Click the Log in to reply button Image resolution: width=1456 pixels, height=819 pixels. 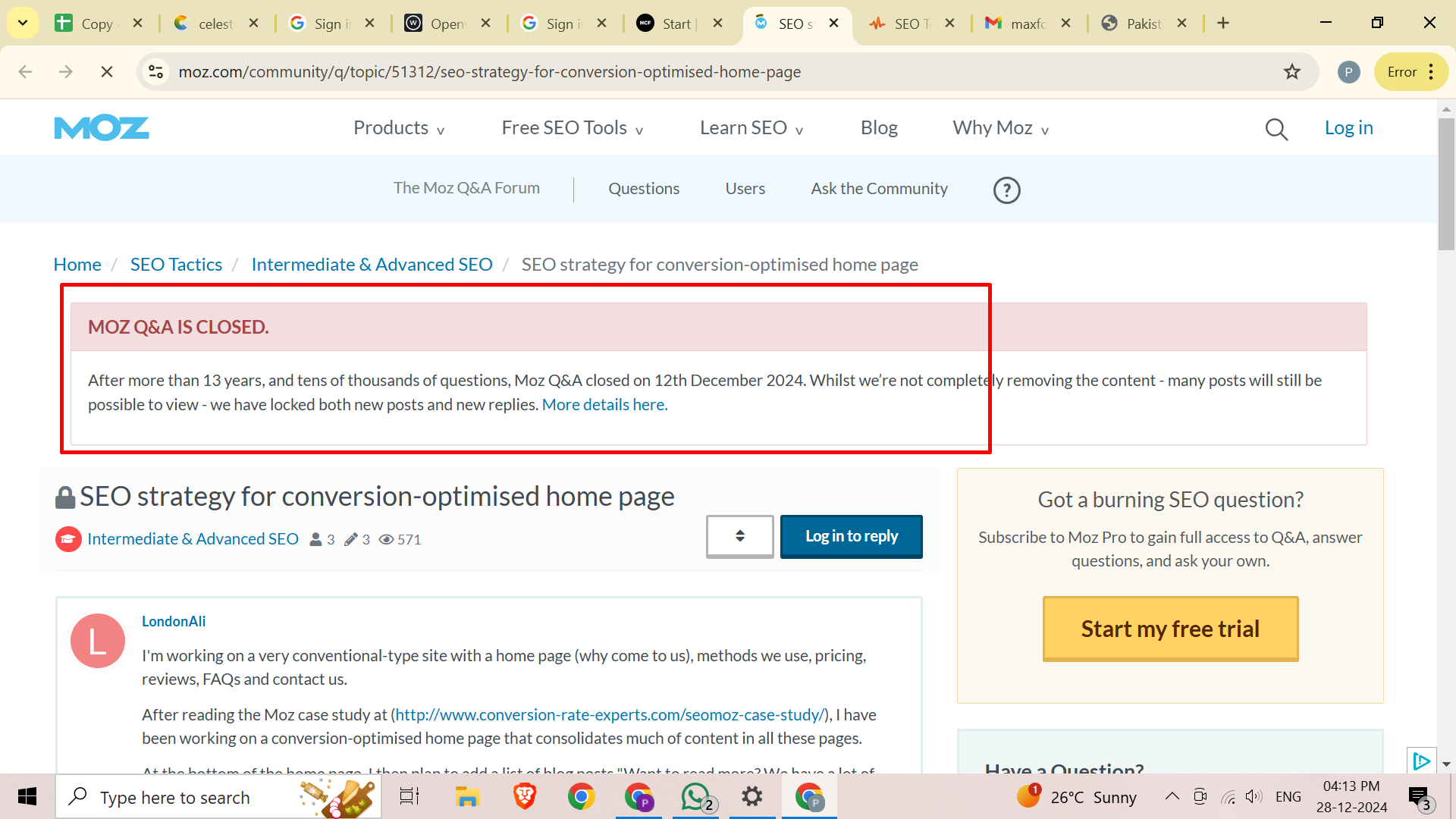(852, 536)
